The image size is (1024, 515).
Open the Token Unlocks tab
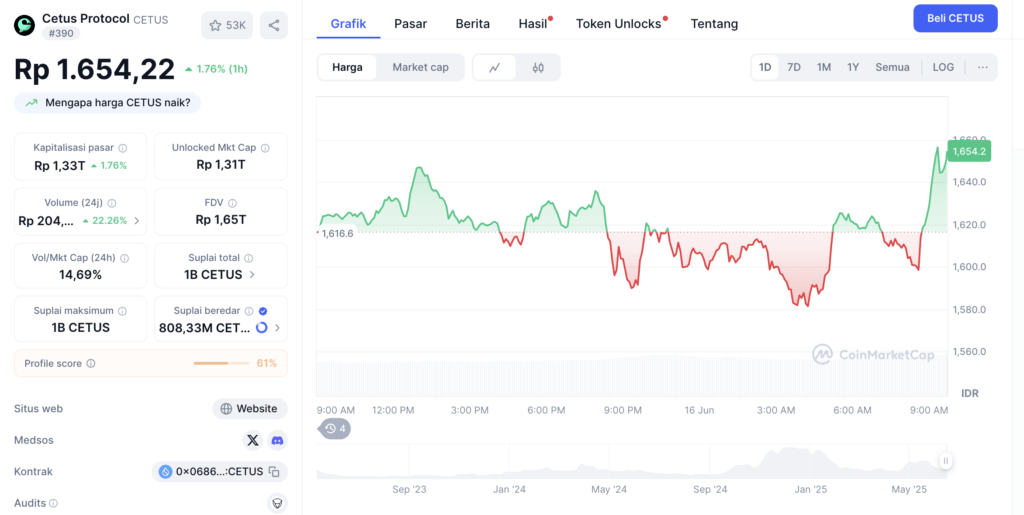620,24
